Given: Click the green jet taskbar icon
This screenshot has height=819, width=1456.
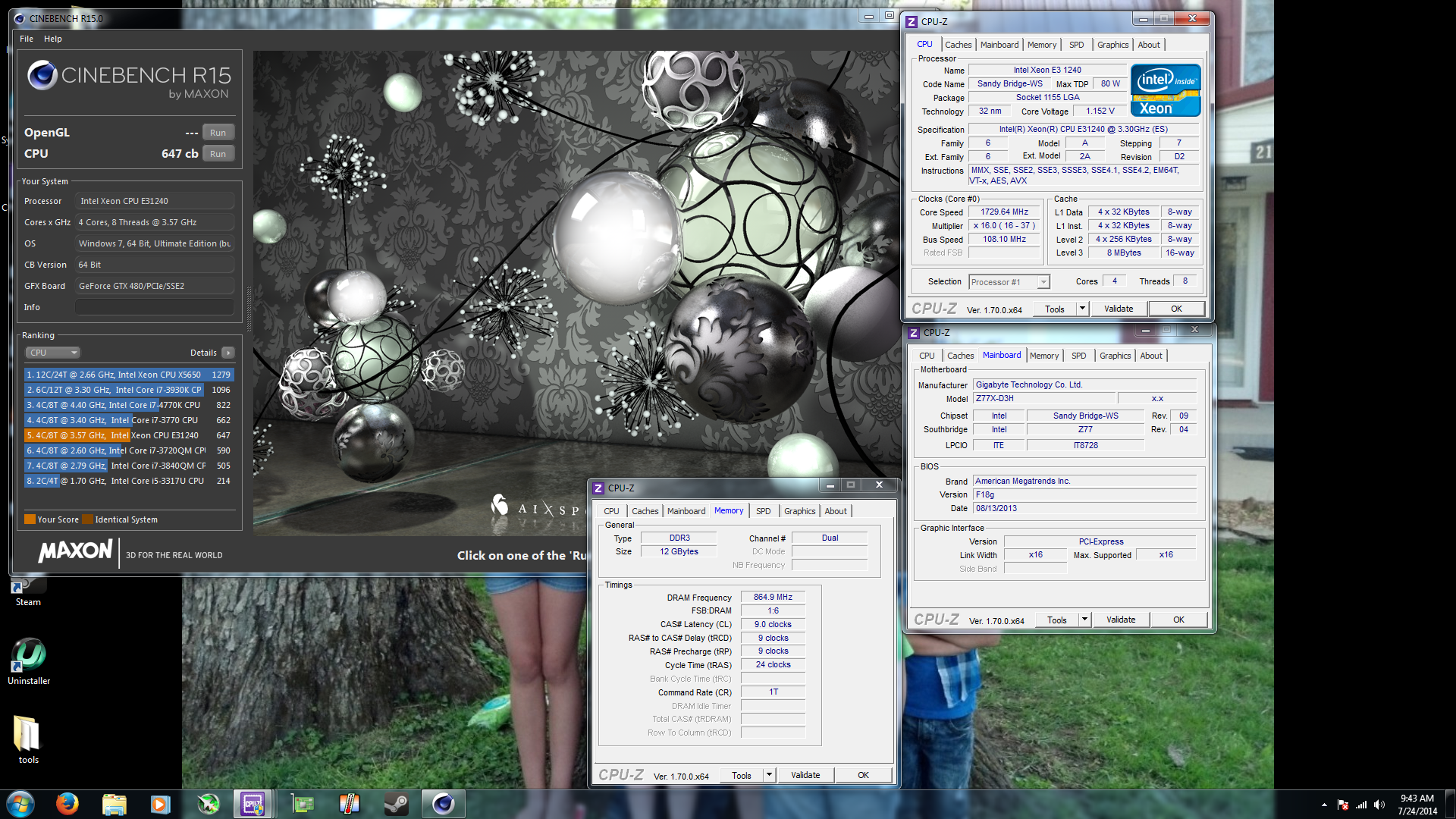Looking at the screenshot, I should click(208, 804).
